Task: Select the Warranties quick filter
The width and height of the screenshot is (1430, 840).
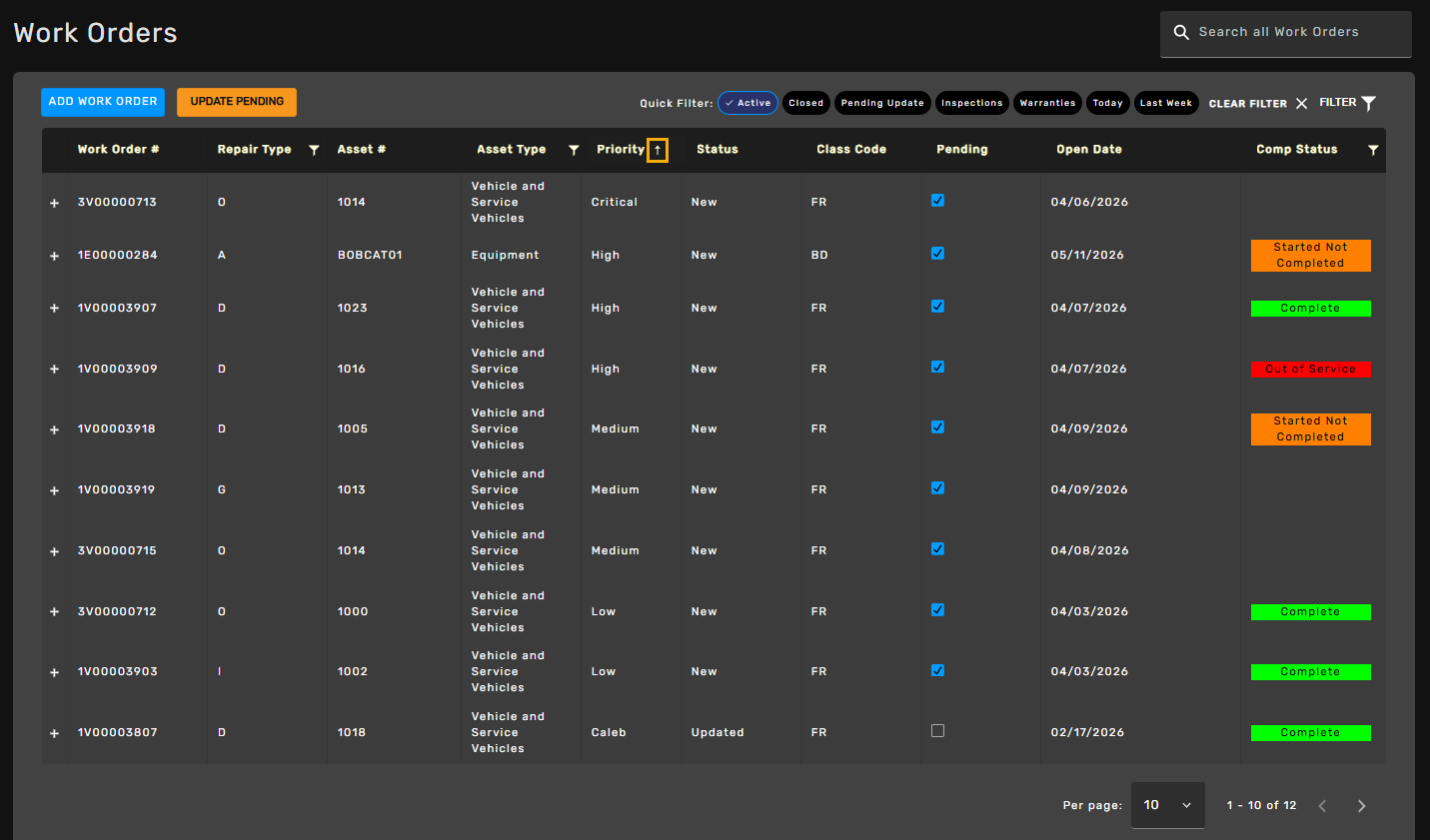Action: [1047, 103]
